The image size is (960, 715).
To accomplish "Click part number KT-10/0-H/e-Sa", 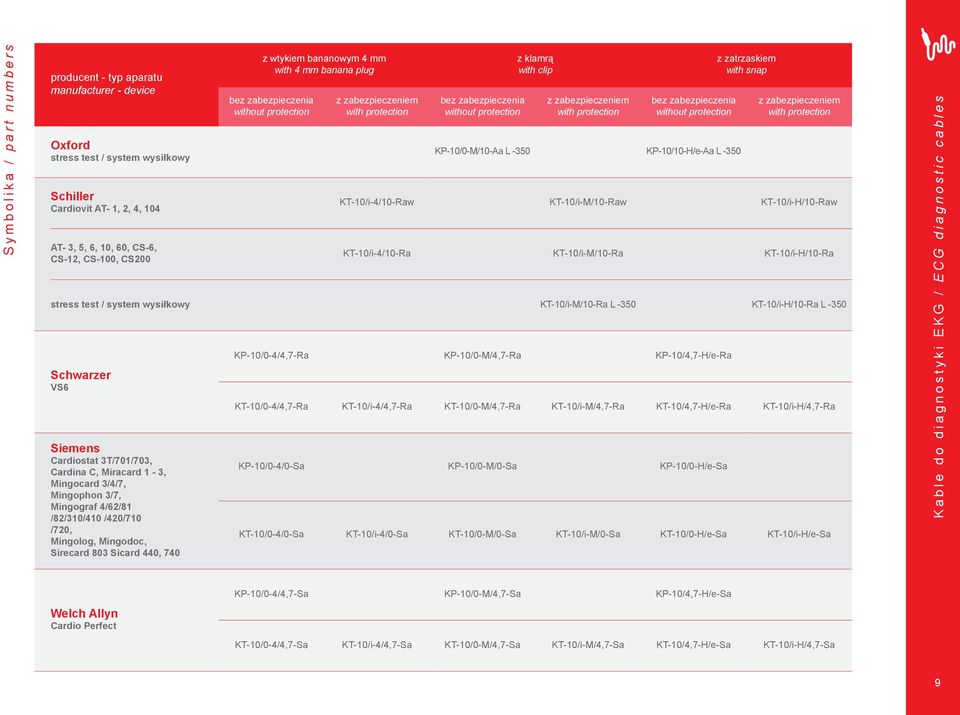I will pos(693,534).
